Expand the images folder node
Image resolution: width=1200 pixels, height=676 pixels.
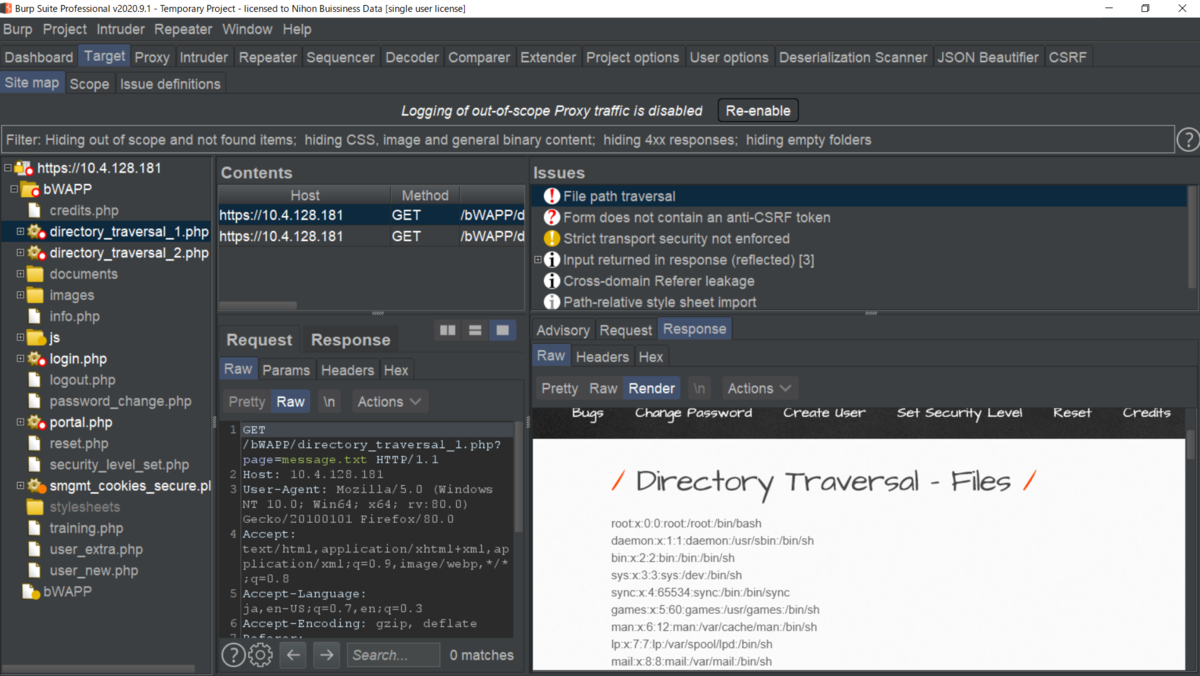coord(20,295)
